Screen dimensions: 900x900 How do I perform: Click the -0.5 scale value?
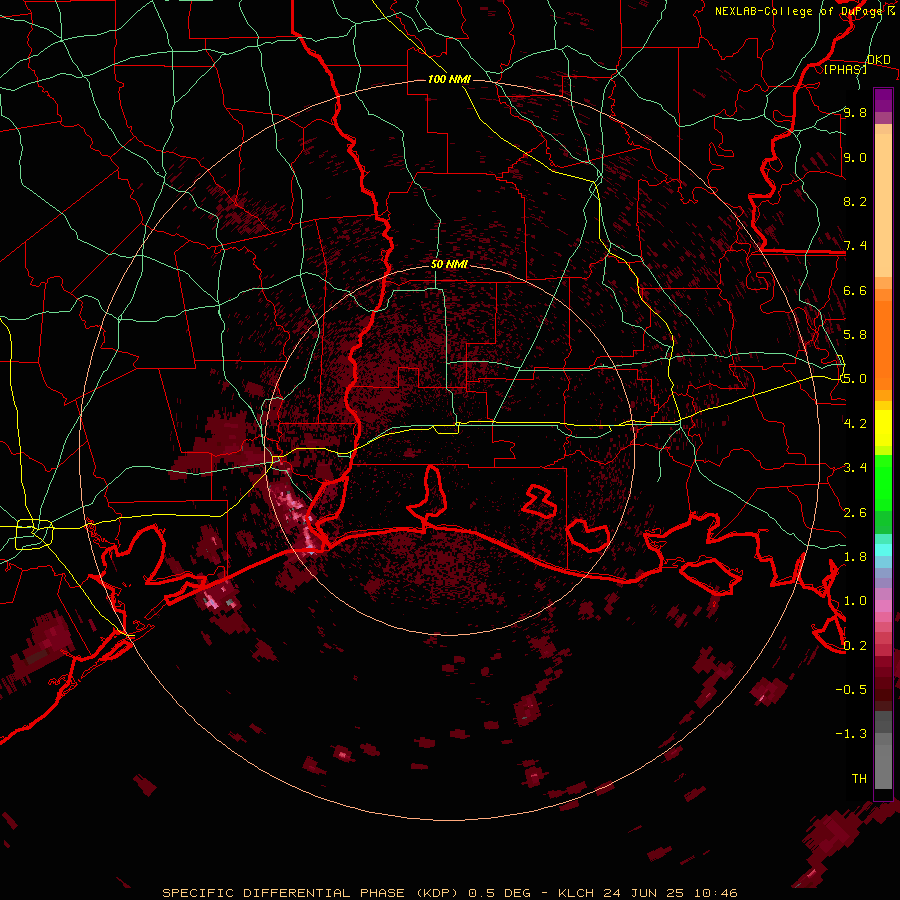click(x=851, y=689)
